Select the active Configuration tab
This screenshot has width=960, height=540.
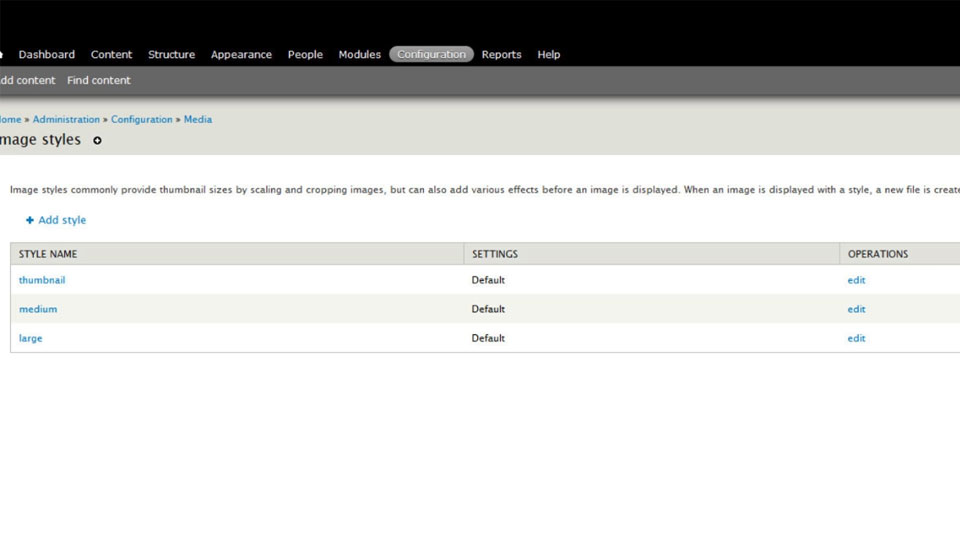(432, 54)
